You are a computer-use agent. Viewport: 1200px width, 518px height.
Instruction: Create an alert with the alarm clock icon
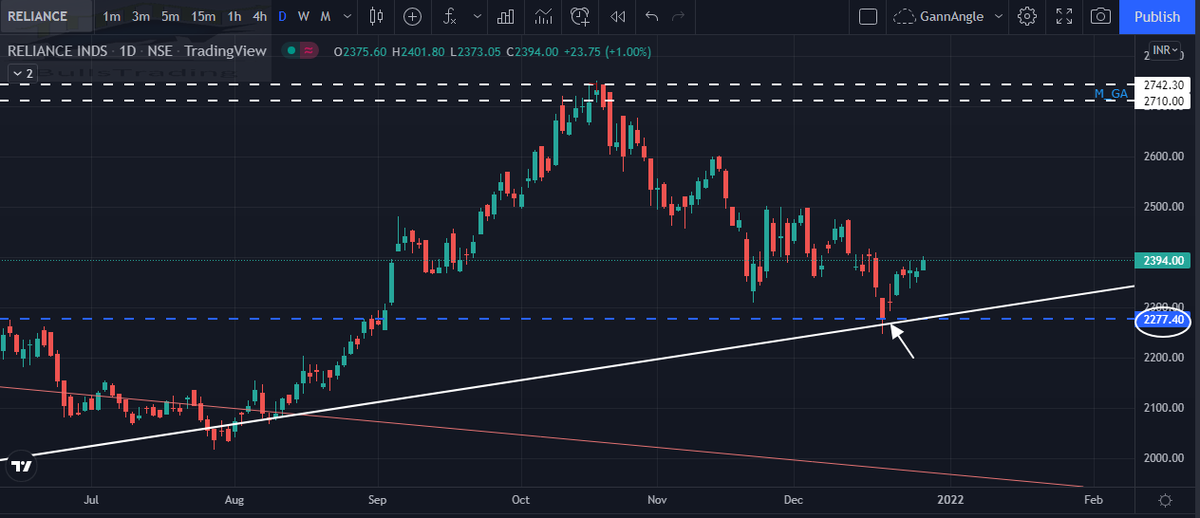(x=581, y=17)
